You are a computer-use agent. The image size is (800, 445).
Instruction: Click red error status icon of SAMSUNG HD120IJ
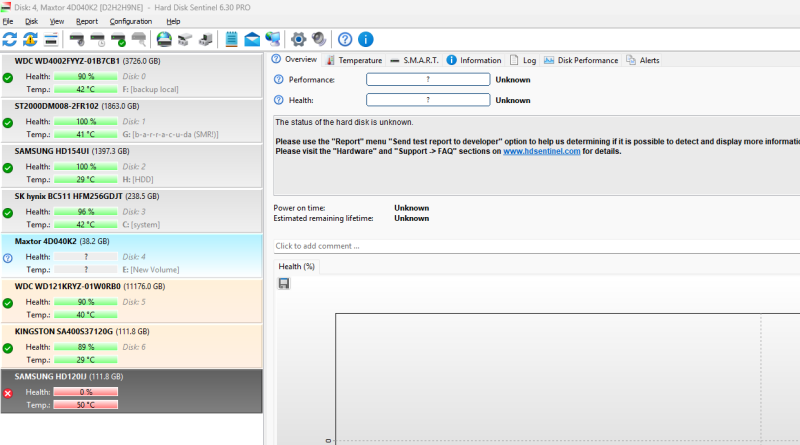point(8,393)
